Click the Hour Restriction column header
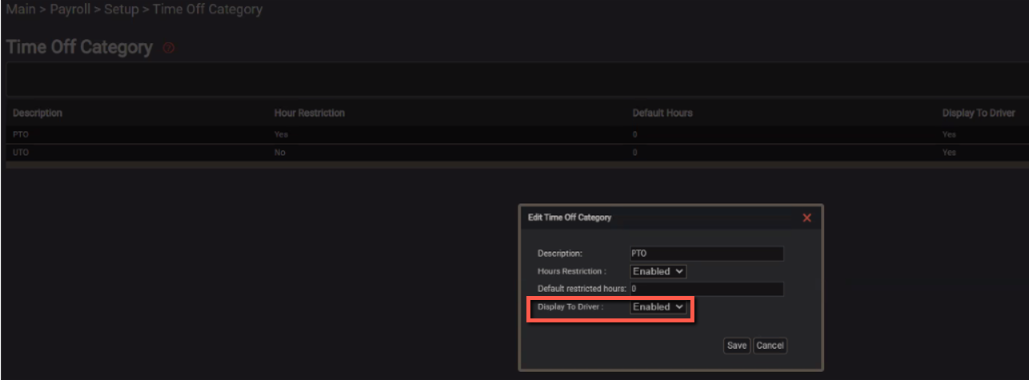1029x380 pixels. click(x=310, y=113)
